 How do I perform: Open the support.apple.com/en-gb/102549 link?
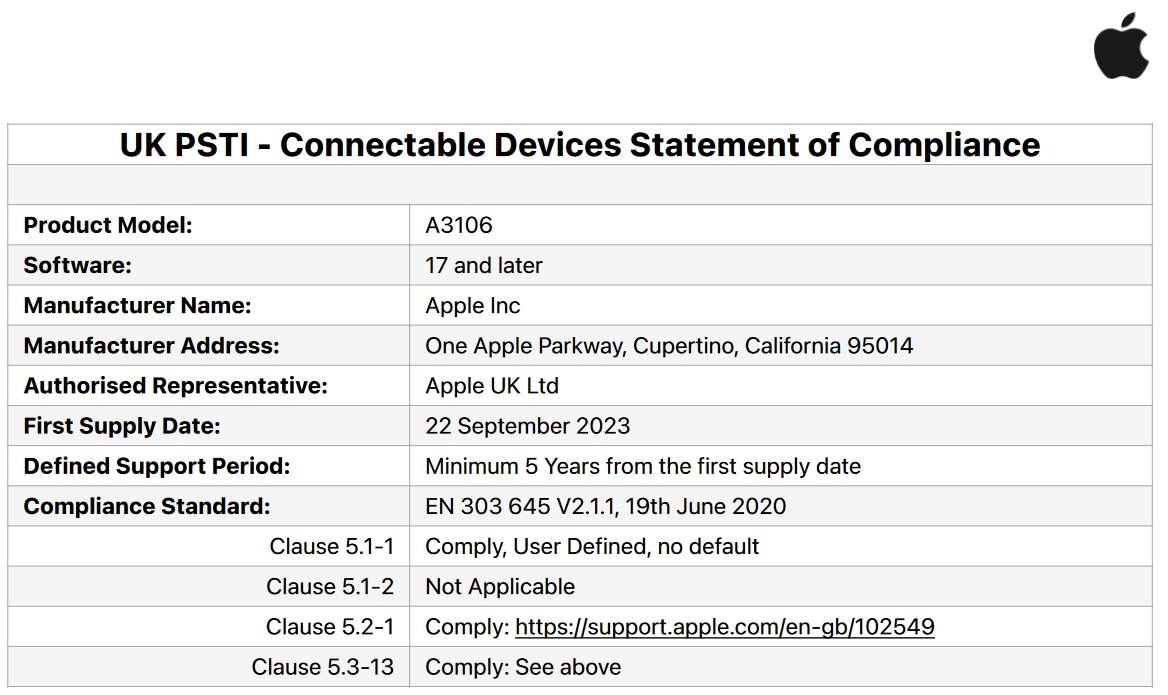pos(724,626)
